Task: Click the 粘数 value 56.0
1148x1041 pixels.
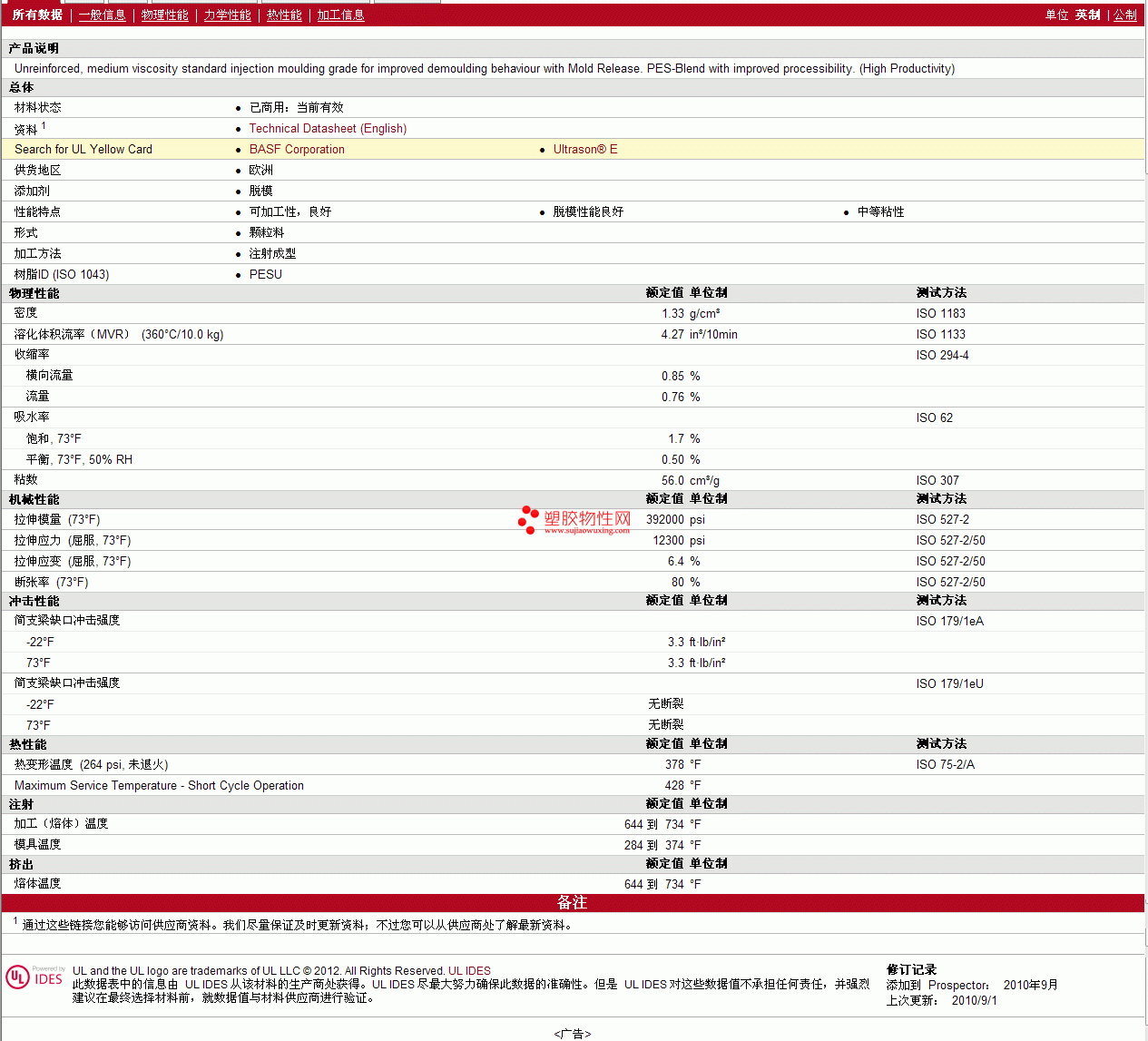Action: (x=672, y=481)
